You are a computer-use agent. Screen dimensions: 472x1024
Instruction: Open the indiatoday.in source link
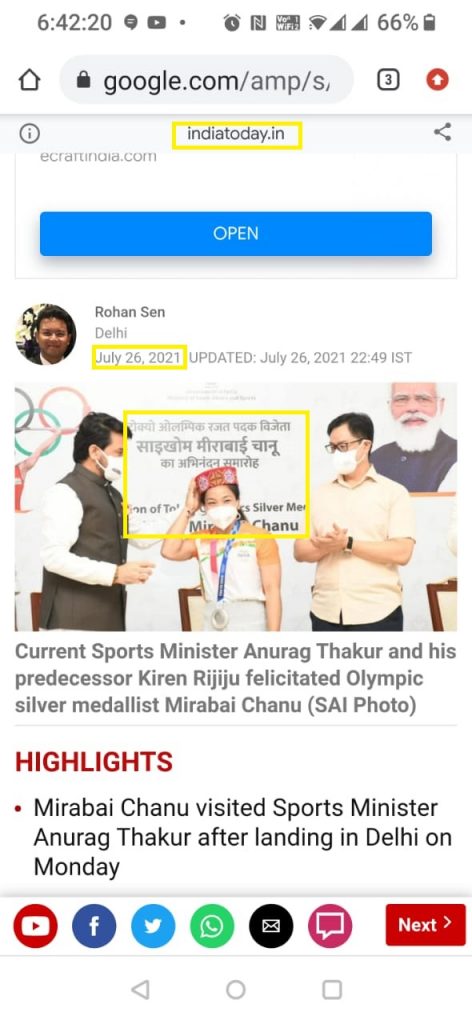pos(236,134)
